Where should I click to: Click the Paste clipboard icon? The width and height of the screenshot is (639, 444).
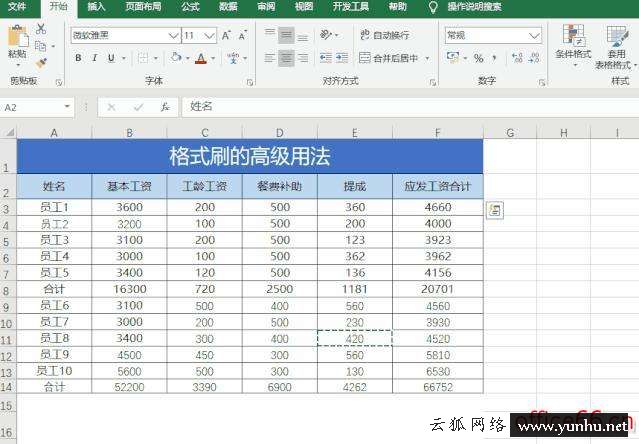point(18,37)
